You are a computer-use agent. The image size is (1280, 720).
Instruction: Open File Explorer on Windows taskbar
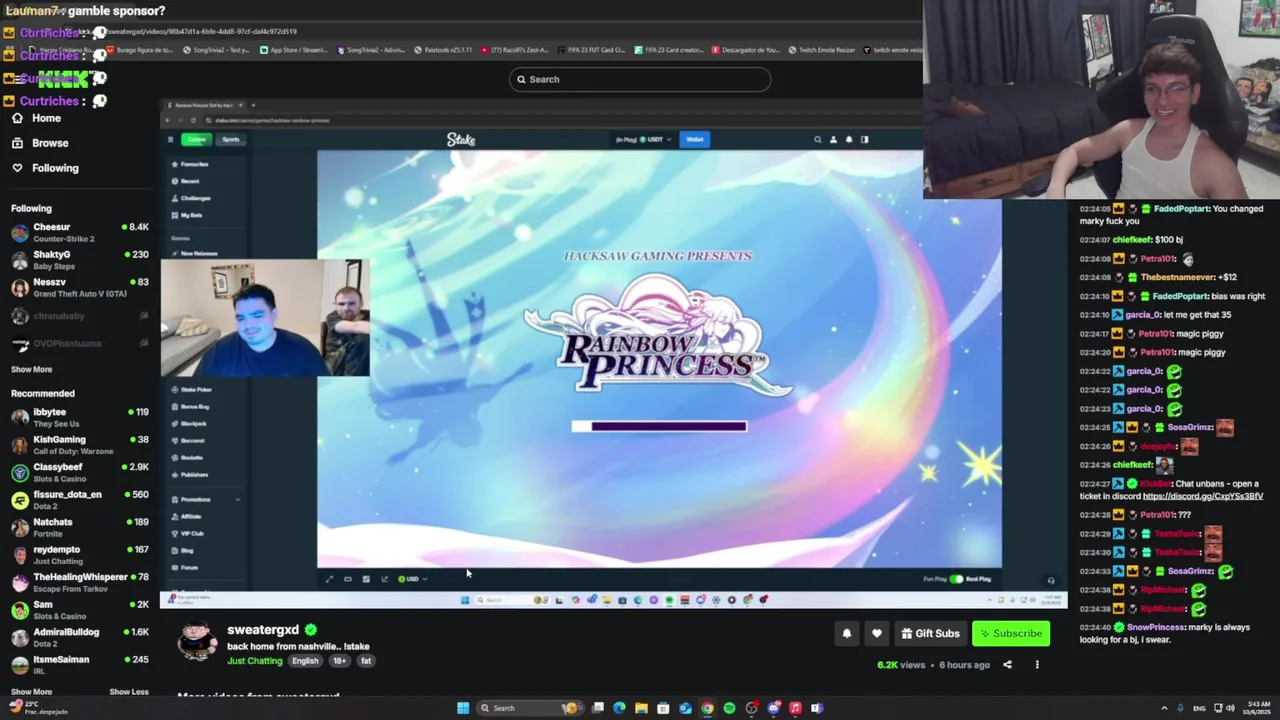pos(641,708)
